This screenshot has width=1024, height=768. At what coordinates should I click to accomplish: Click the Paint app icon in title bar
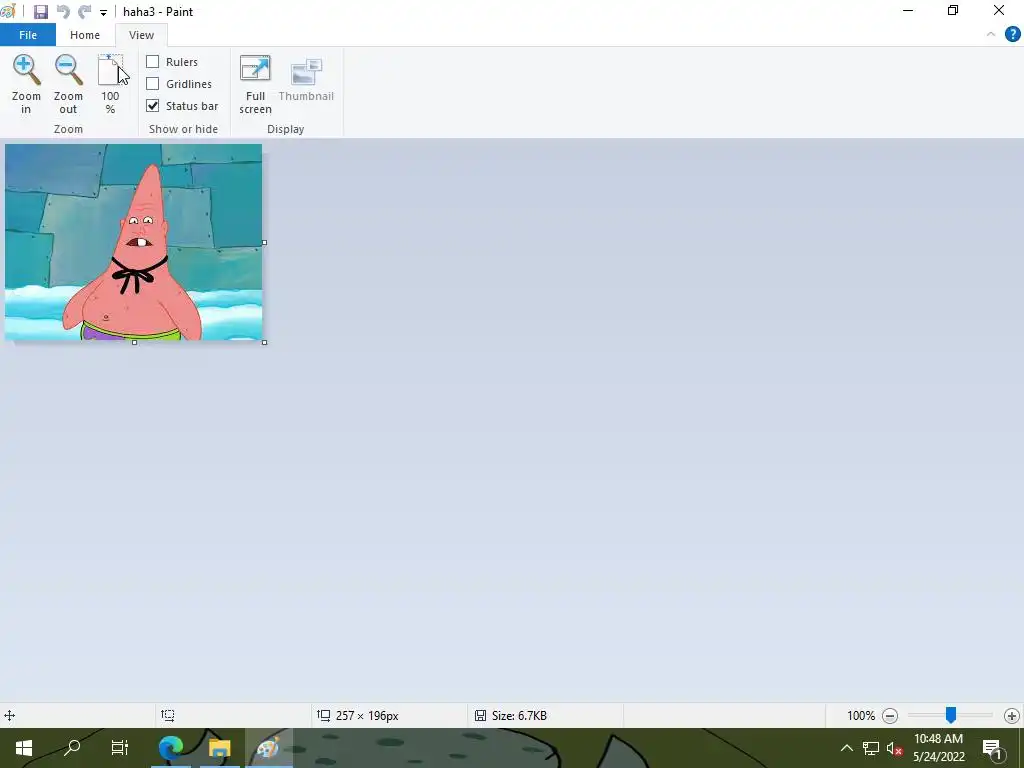tap(8, 11)
